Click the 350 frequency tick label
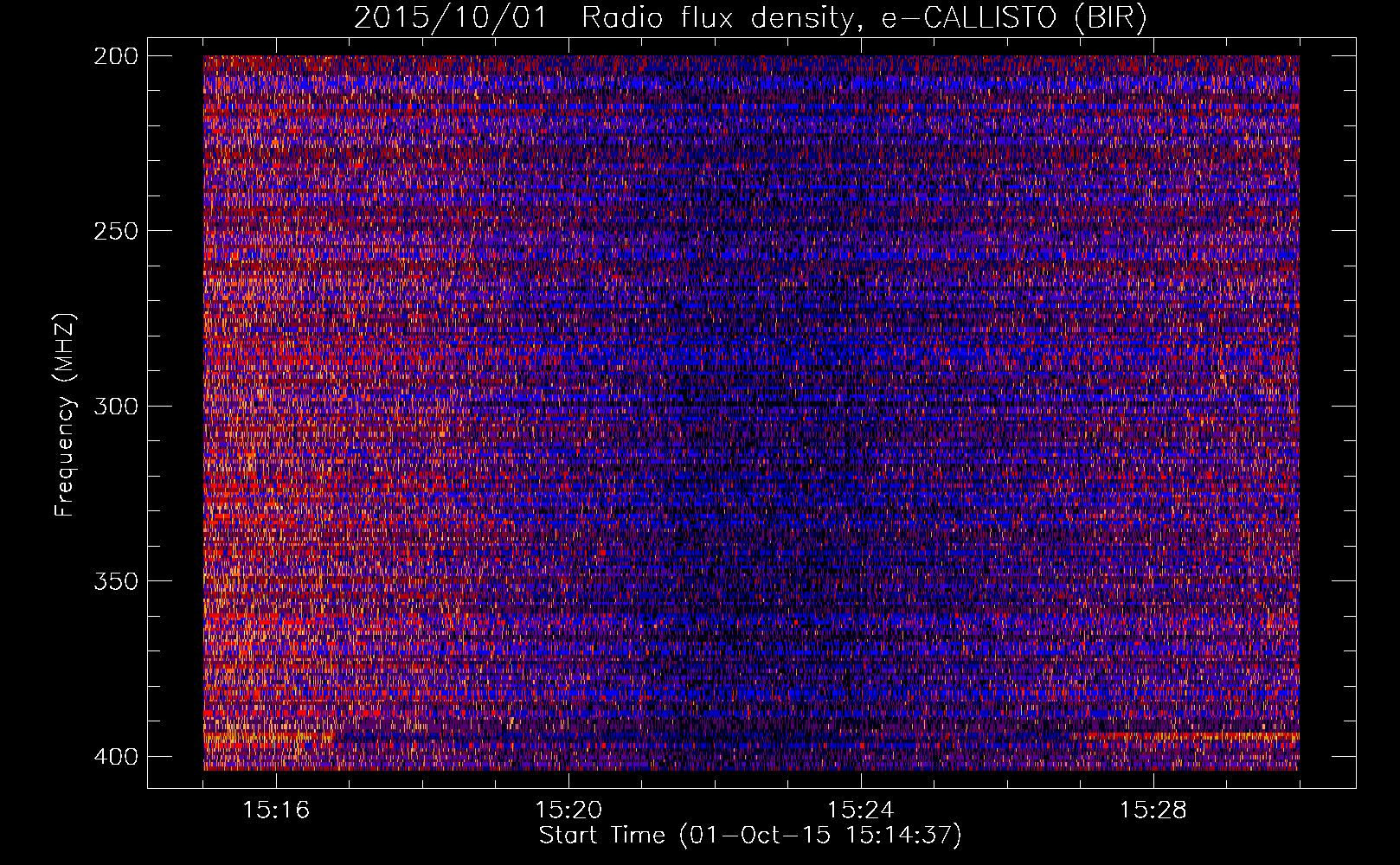The width and height of the screenshot is (1400, 865). point(115,580)
